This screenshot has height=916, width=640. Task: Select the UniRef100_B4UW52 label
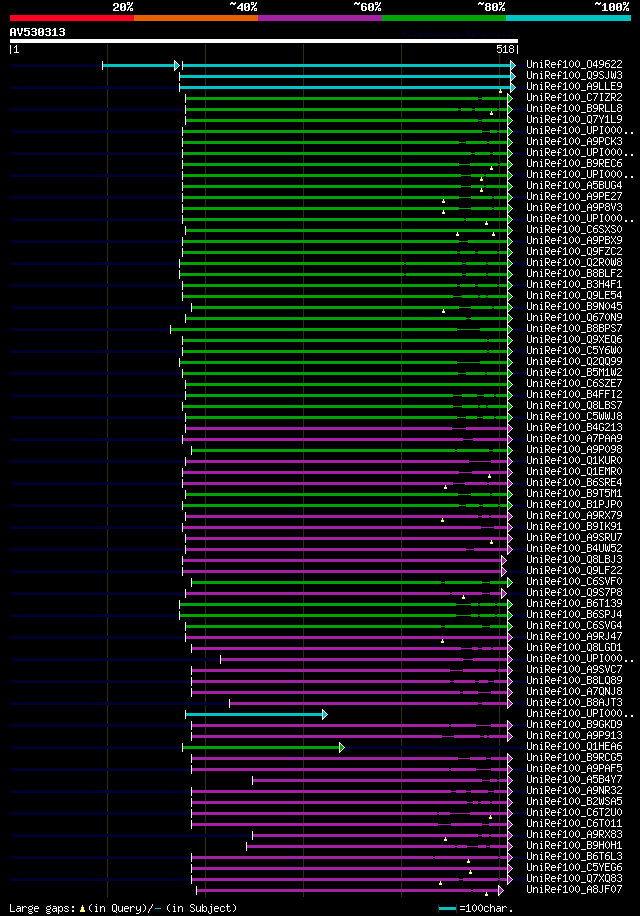pyautogui.click(x=574, y=549)
